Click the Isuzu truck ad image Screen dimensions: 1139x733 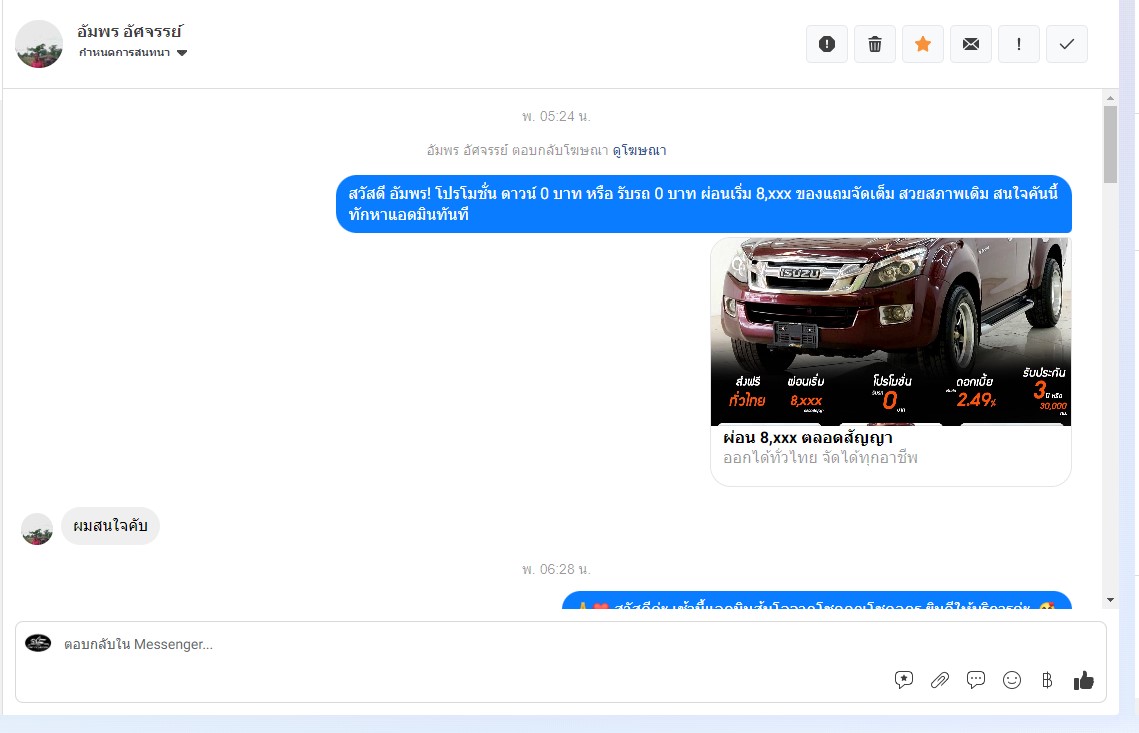click(891, 331)
